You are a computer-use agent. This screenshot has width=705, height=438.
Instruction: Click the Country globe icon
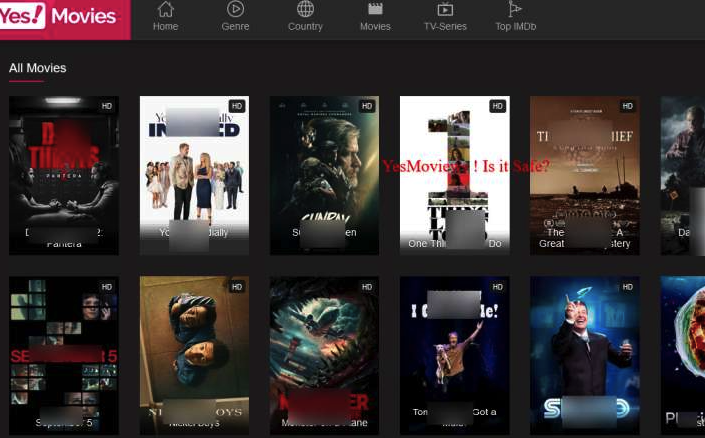[305, 9]
